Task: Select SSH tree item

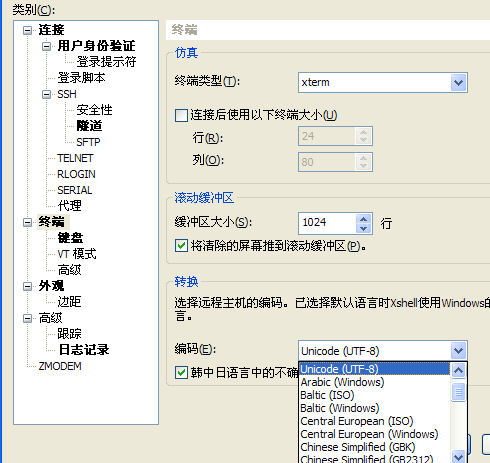Action: click(67, 94)
